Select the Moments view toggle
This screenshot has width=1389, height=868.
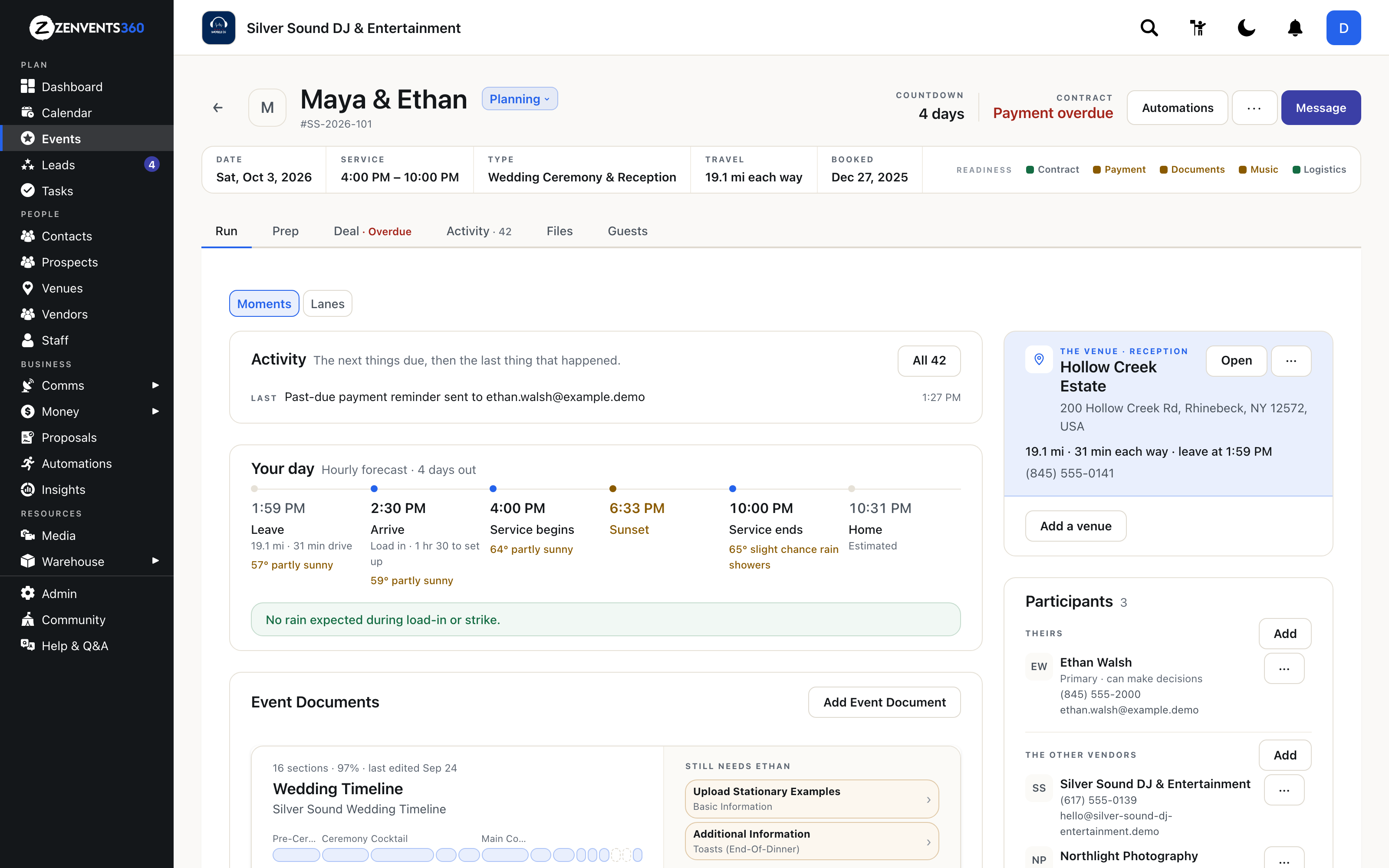click(264, 304)
